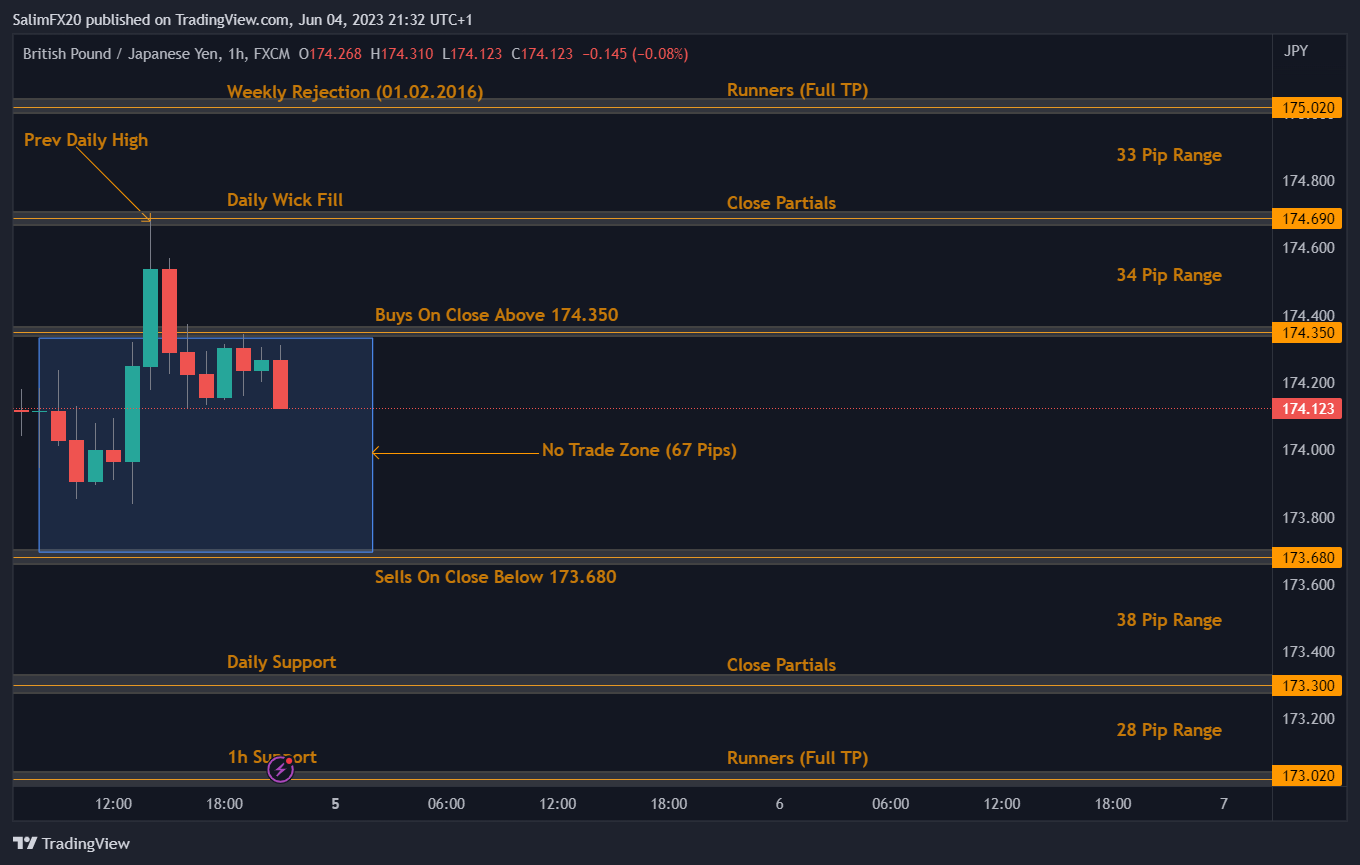This screenshot has width=1360, height=865.
Task: Open the JPY currency selector
Action: 1295,51
